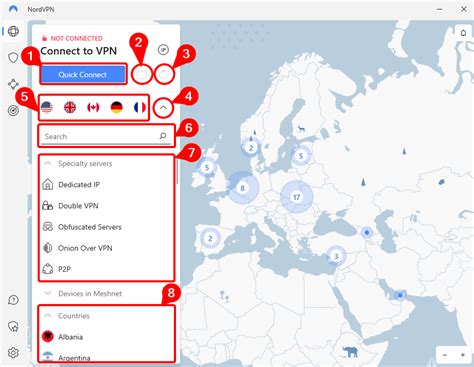Choose Argentina from the country list
This screenshot has height=367, width=474.
point(107,357)
